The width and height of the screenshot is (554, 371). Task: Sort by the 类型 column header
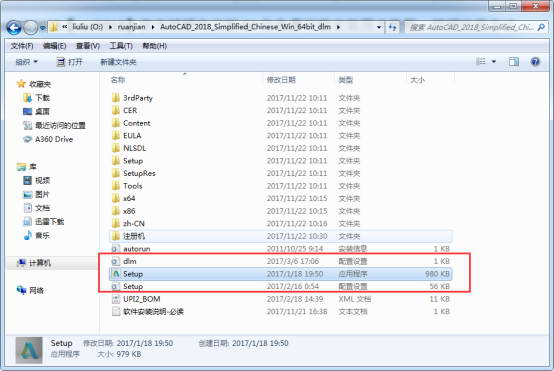[346, 80]
